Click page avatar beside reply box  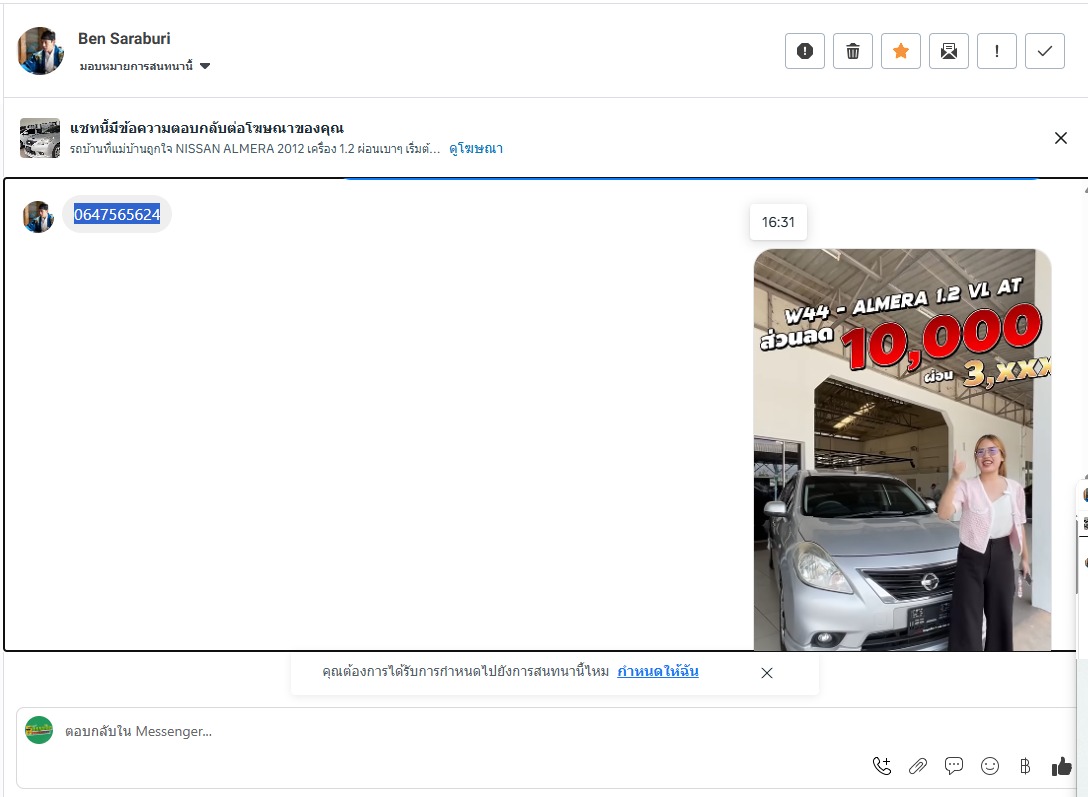(x=39, y=730)
